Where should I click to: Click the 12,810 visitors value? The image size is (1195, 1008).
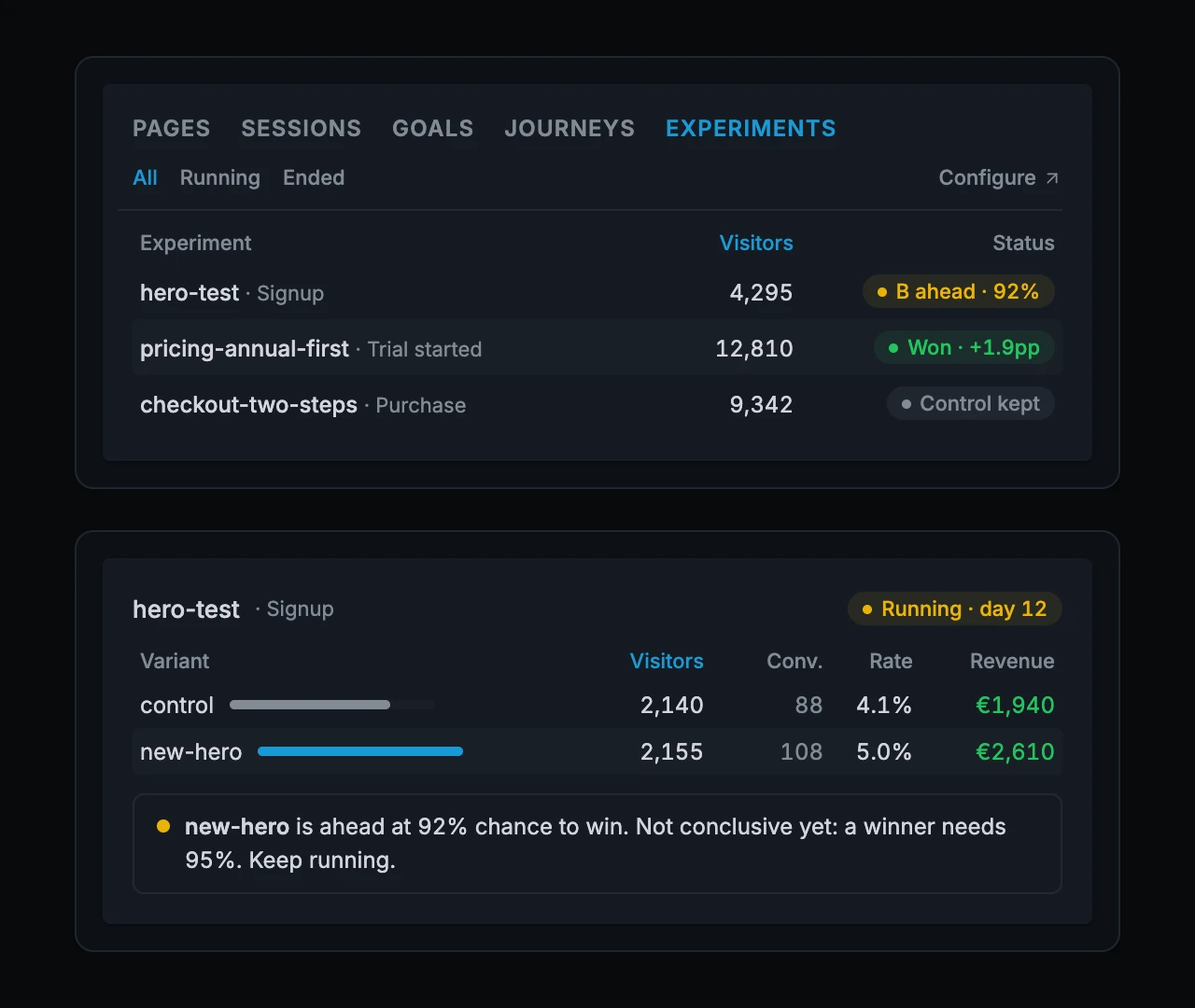coord(754,348)
